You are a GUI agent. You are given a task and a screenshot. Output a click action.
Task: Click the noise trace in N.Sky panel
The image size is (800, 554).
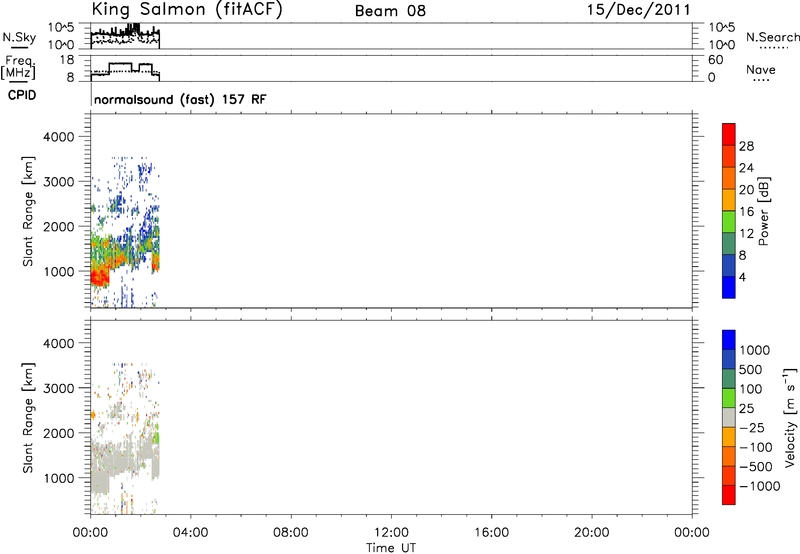coord(125,34)
